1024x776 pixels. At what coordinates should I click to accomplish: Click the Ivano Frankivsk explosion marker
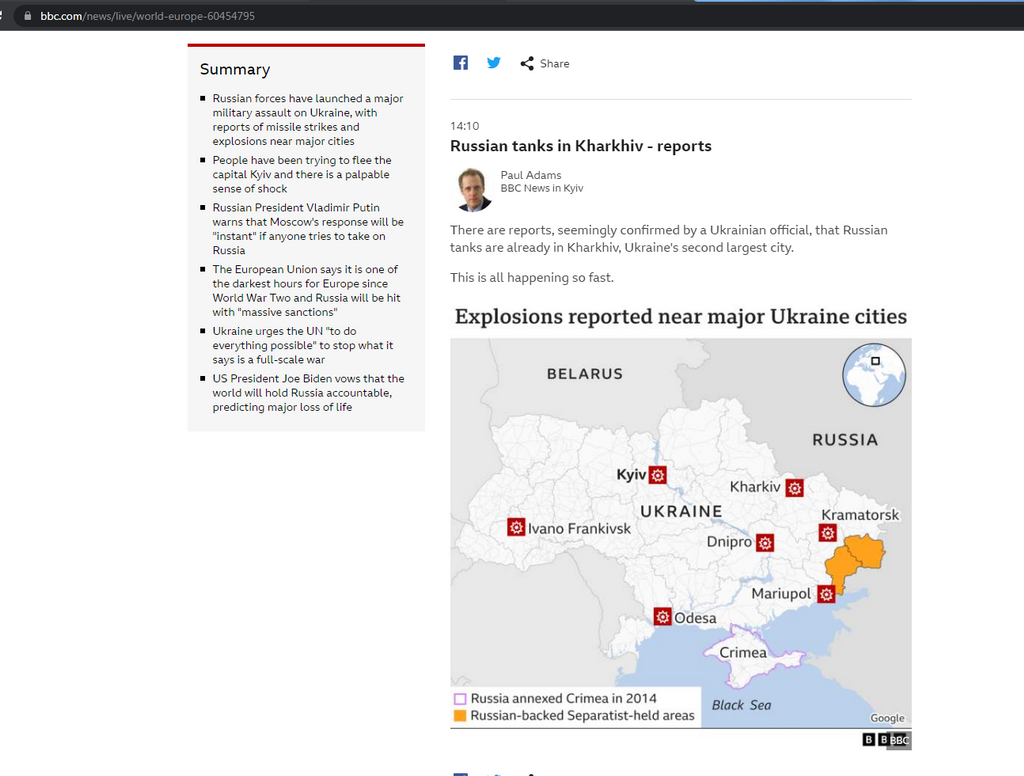[x=516, y=527]
